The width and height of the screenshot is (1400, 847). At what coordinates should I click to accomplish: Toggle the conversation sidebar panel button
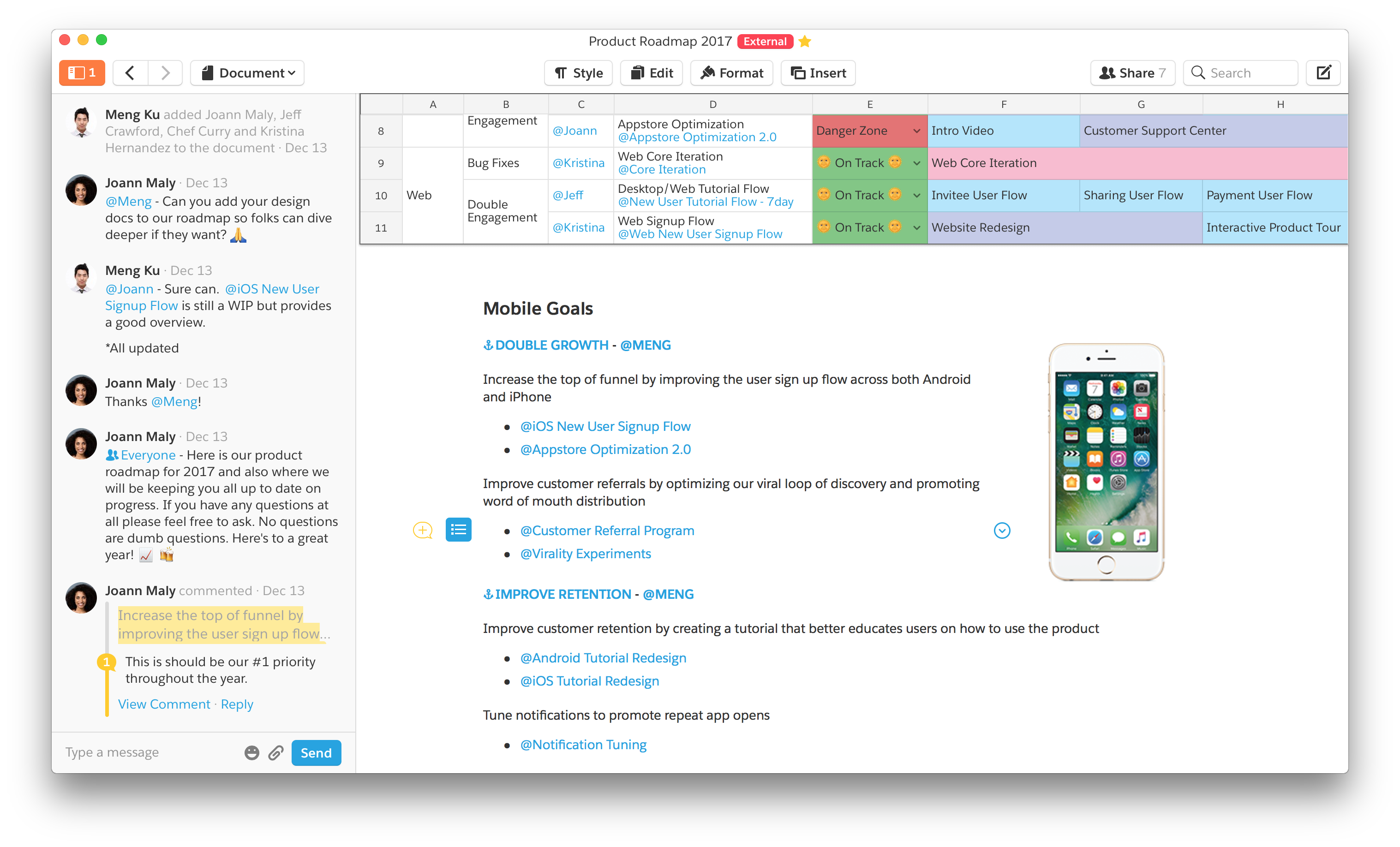click(x=82, y=73)
